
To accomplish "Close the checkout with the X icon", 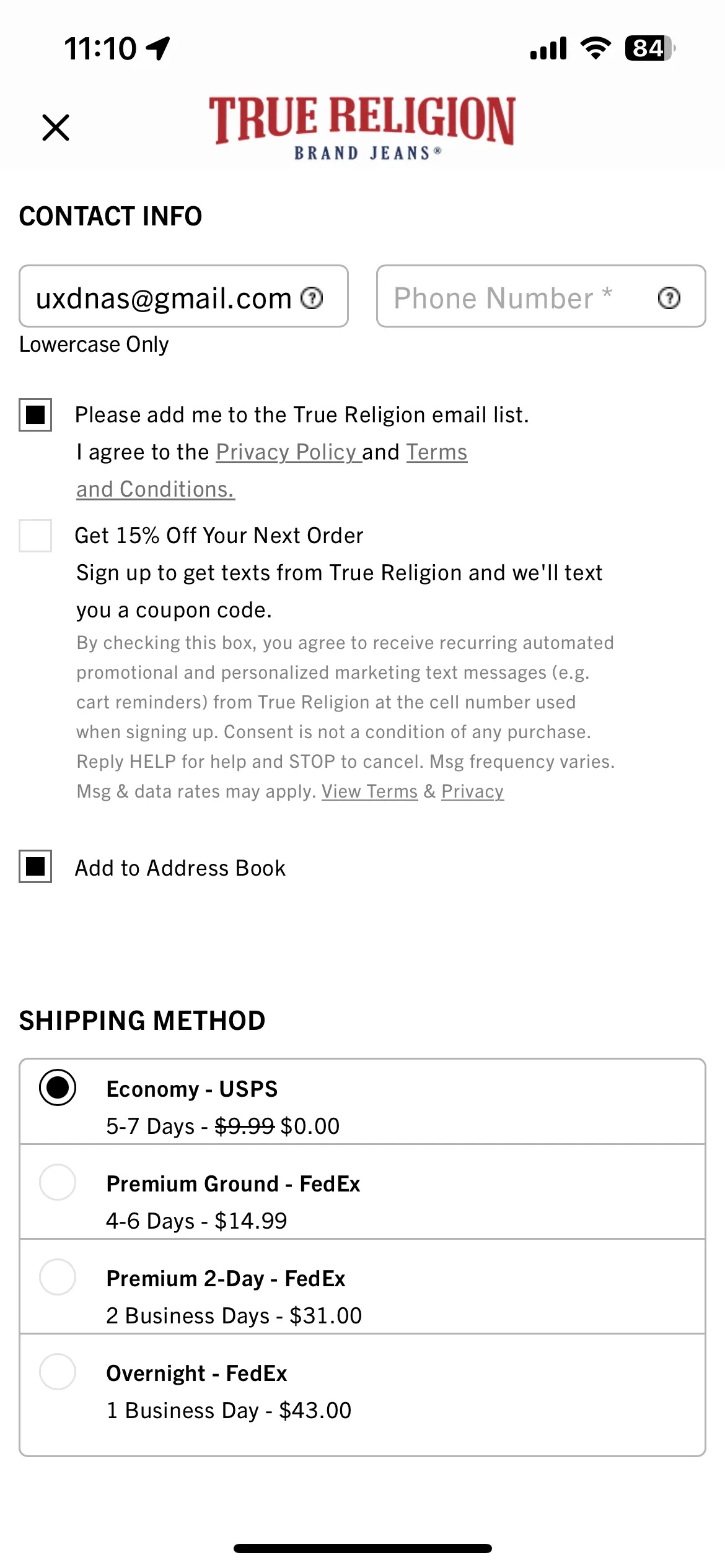I will pos(56,128).
